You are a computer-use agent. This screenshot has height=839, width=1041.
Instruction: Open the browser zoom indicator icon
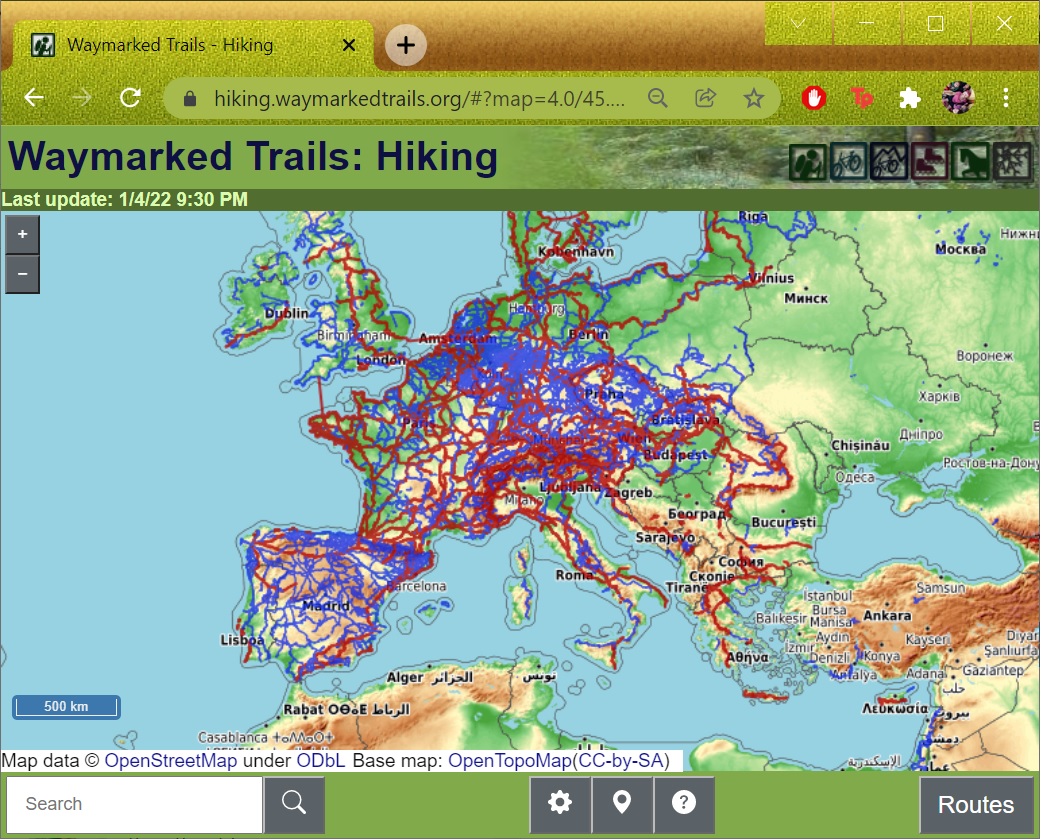657,98
